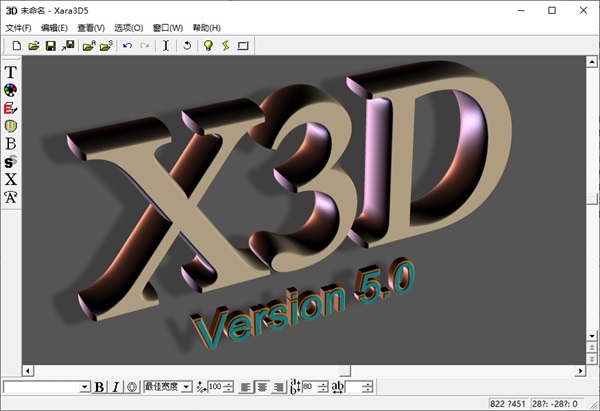Click the empty character spacing field
Screen dimensions: 600x411
354,387
